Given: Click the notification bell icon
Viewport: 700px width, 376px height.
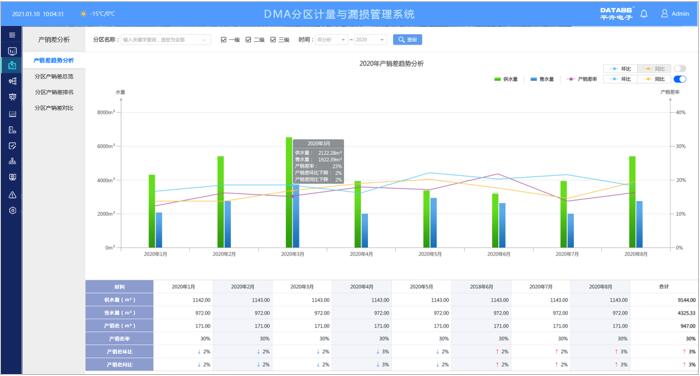Looking at the screenshot, I should click(644, 14).
